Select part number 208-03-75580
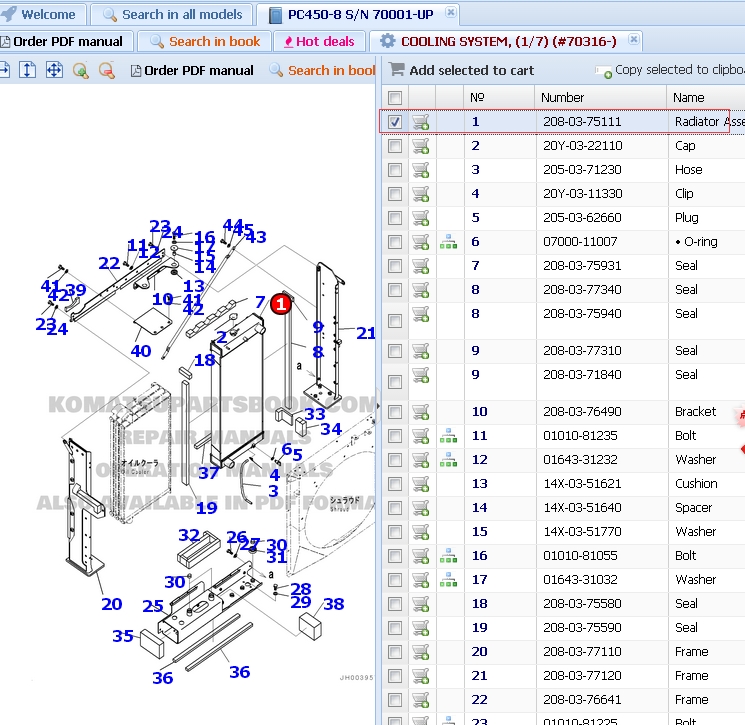Screen dimensions: 745x725 [582, 603]
